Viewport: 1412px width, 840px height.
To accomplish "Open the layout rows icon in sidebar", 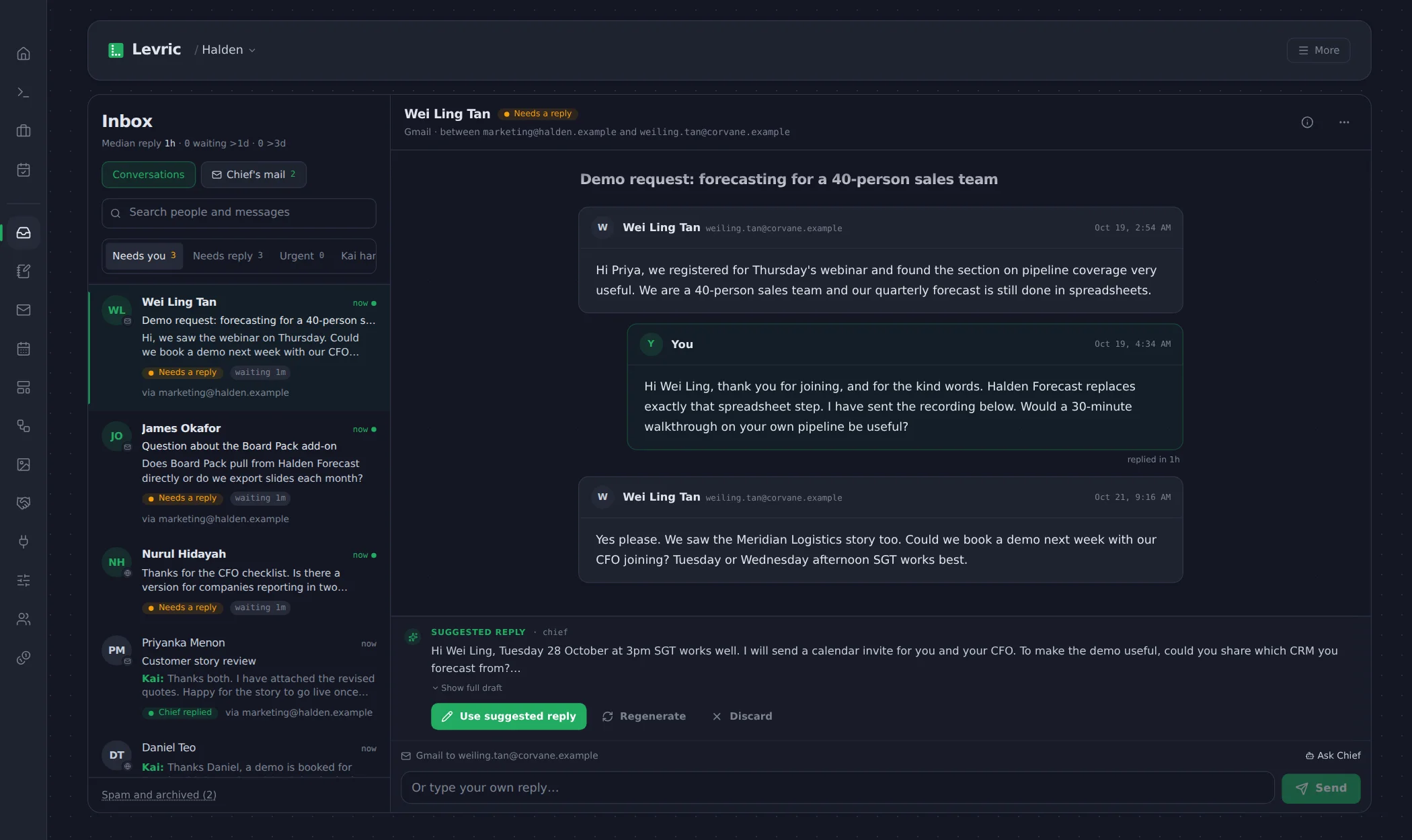I will (24, 387).
